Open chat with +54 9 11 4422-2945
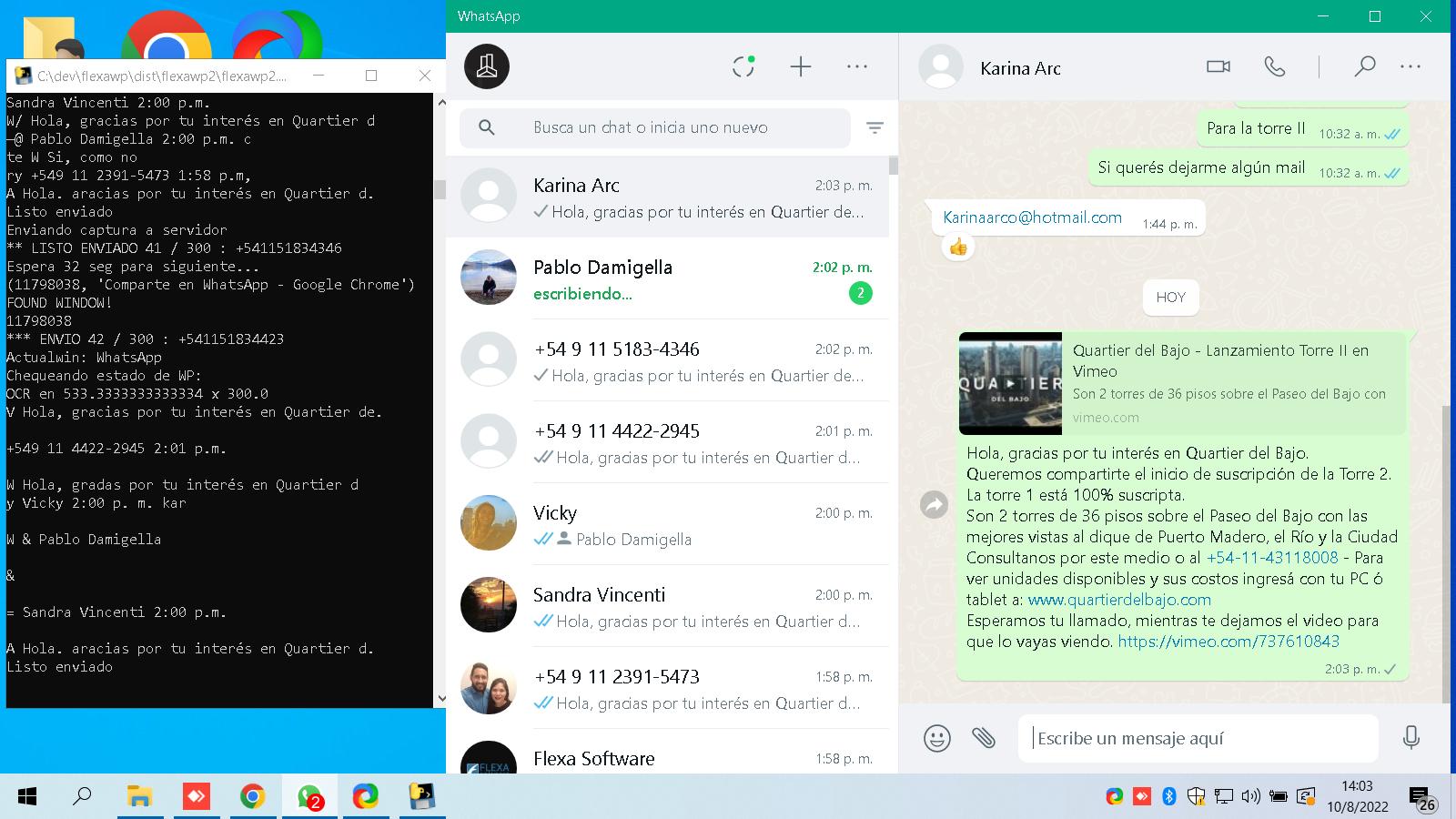This screenshot has height=819, width=1456. click(667, 442)
